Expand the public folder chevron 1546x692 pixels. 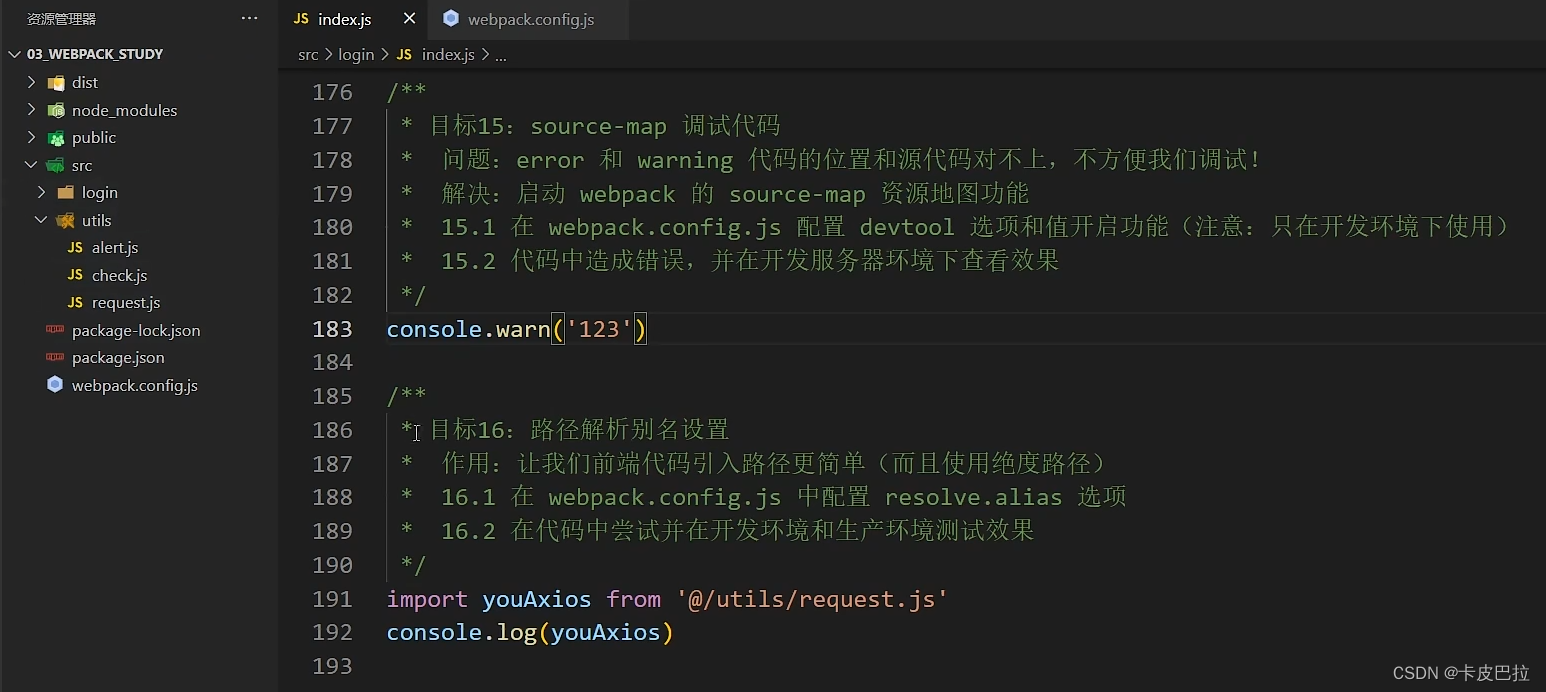coord(31,137)
